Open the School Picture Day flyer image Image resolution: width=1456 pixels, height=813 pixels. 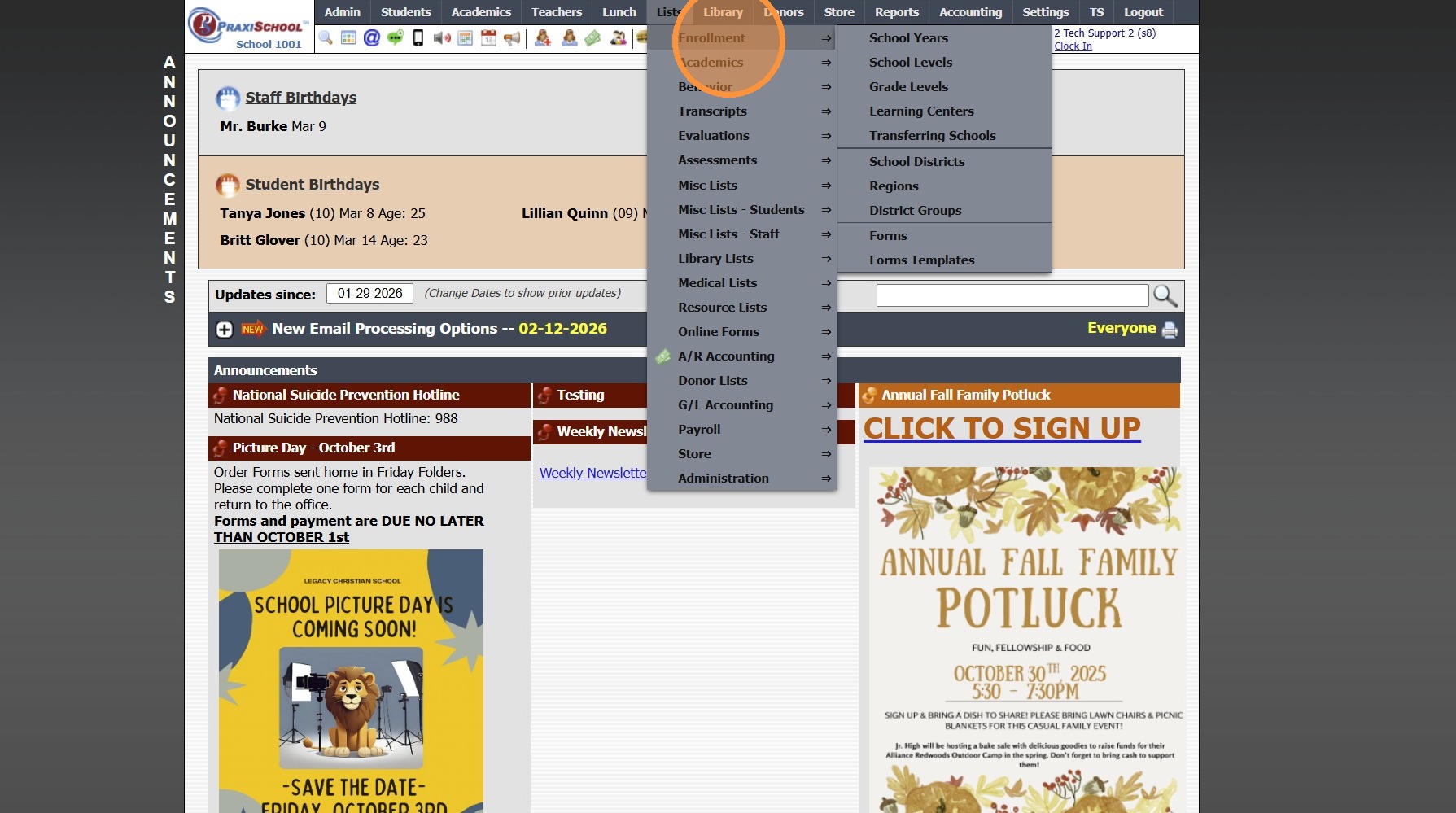[x=351, y=681]
